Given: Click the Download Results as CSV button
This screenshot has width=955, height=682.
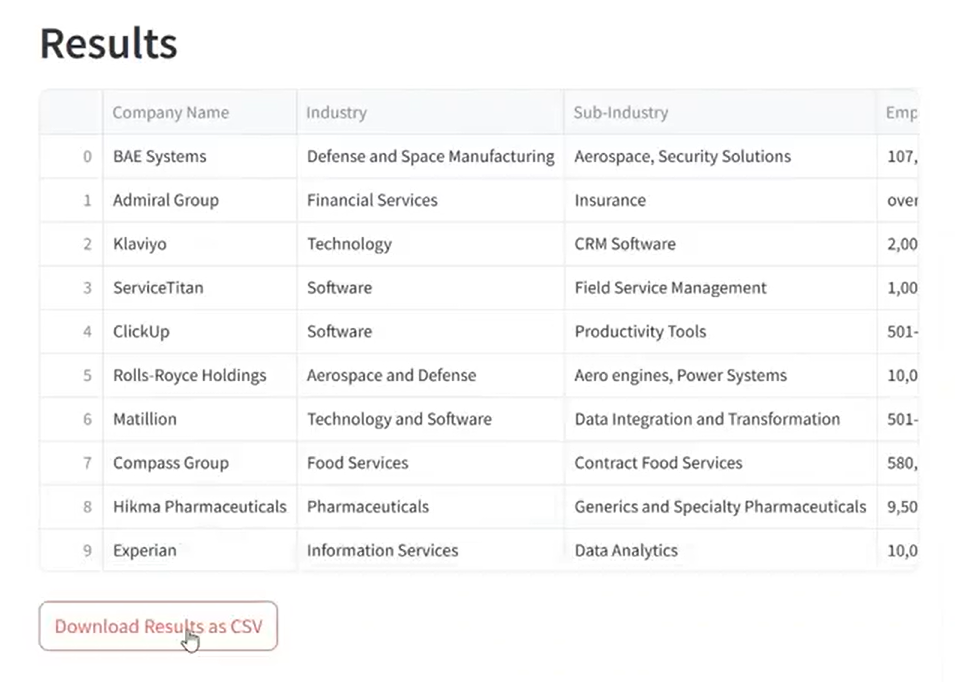Looking at the screenshot, I should [x=157, y=626].
